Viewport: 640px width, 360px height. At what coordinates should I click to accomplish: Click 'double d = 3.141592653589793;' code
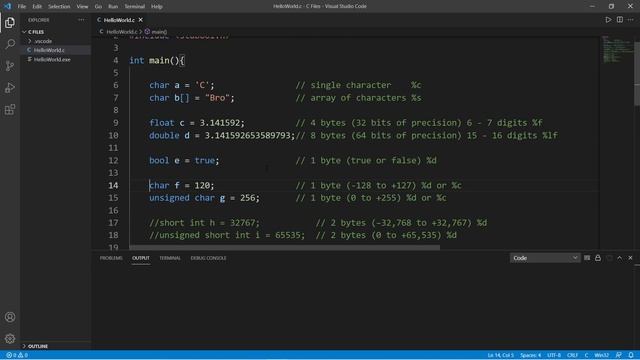pos(222,136)
